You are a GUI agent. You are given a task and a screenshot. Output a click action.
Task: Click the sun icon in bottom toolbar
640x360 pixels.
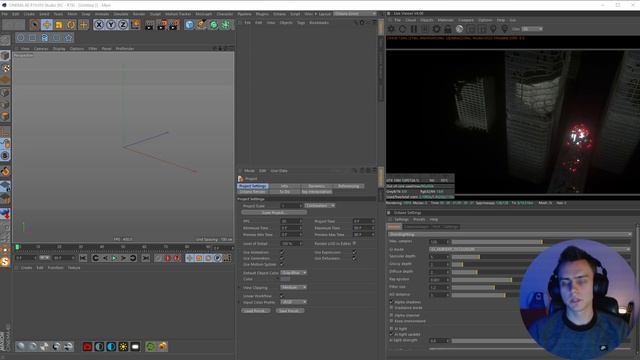(123, 347)
